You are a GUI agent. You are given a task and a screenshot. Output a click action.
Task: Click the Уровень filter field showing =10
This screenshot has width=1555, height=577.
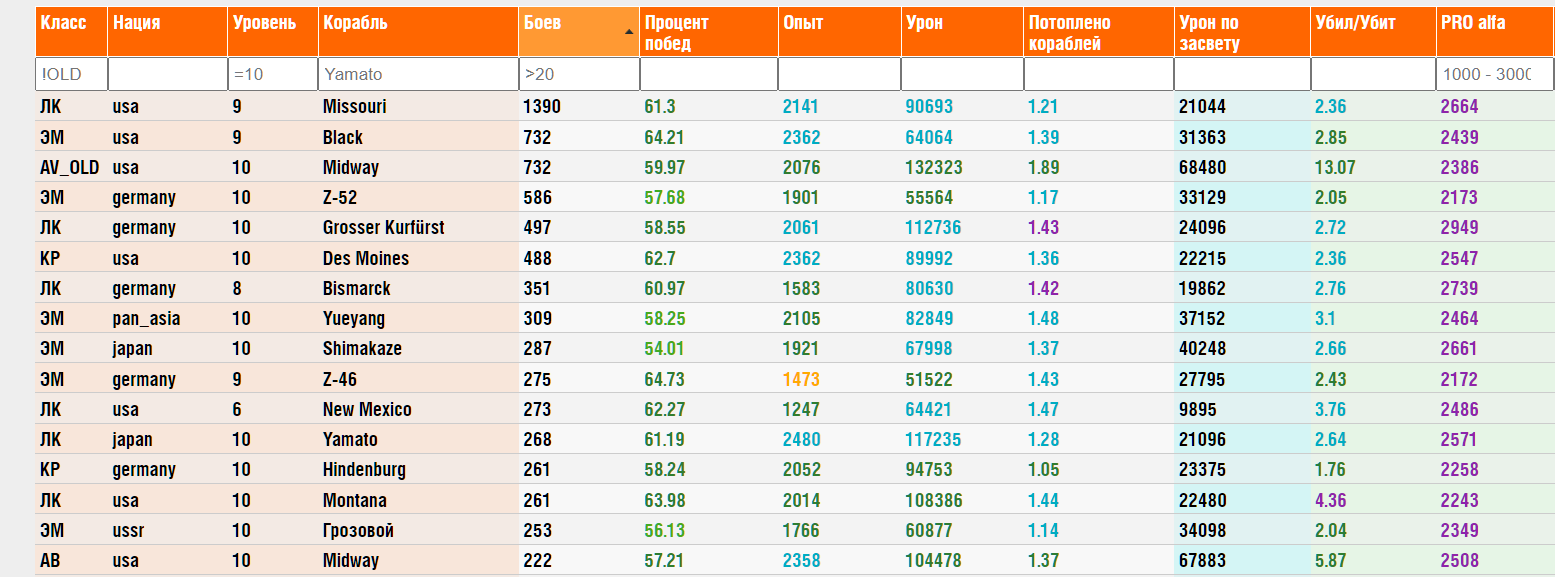point(271,74)
